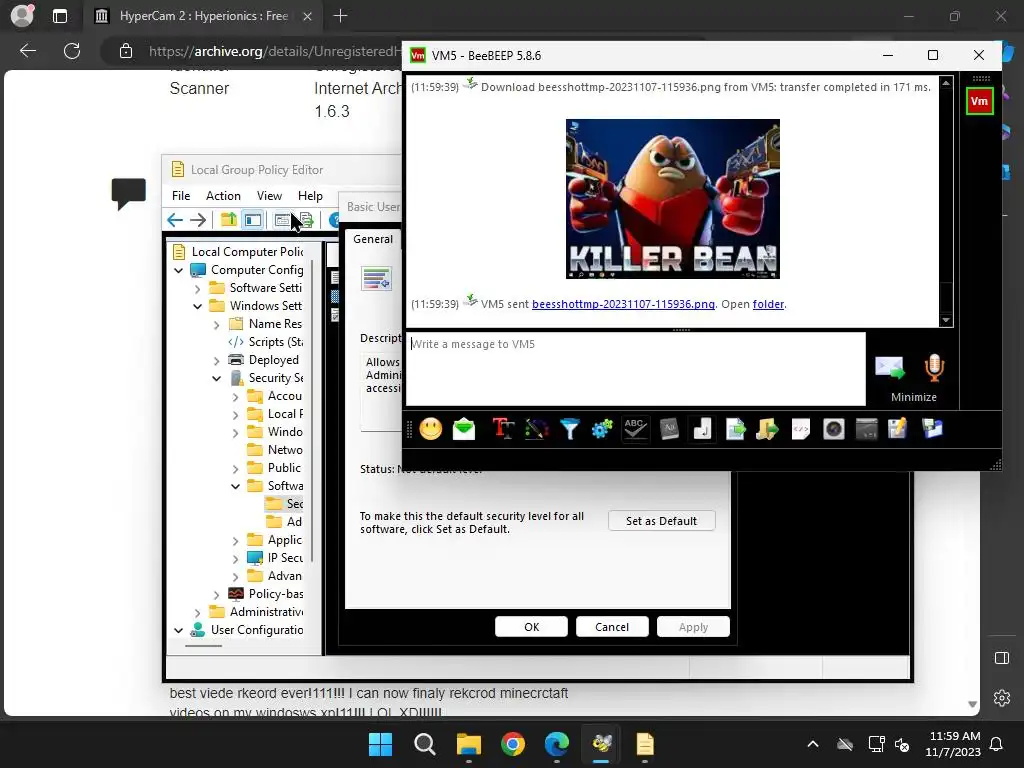1024x768 pixels.
Task: Open a new browser tab
Action: click(340, 16)
